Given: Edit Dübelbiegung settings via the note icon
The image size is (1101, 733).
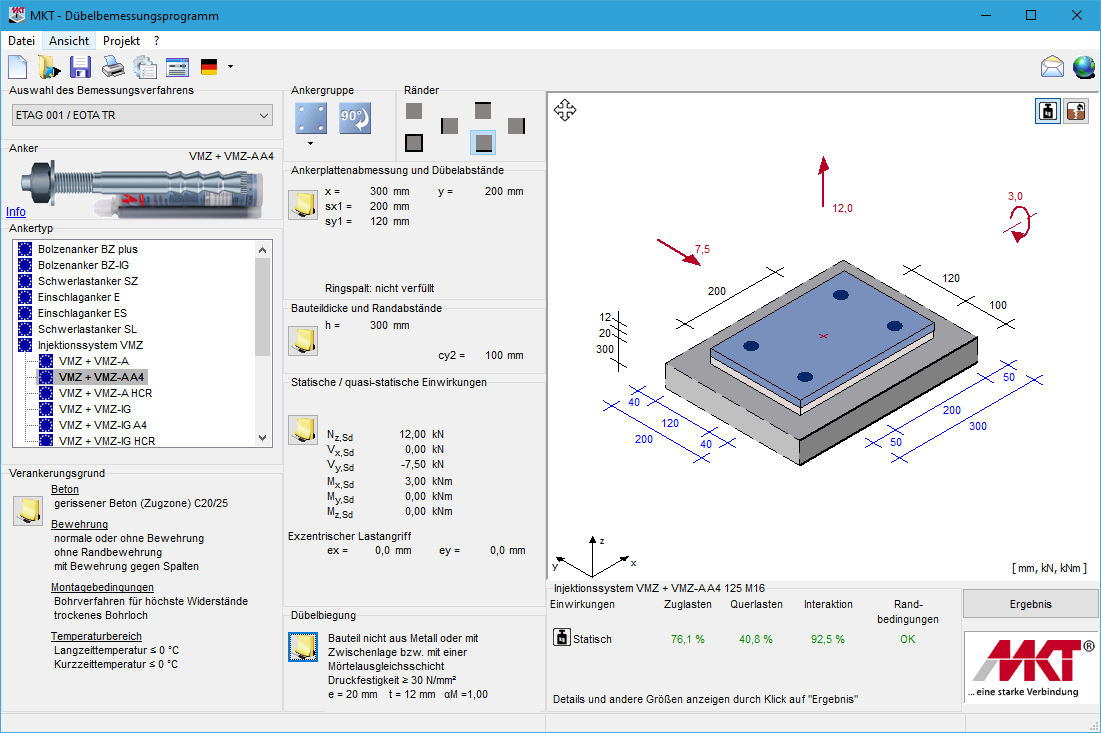Looking at the screenshot, I should pos(303,647).
